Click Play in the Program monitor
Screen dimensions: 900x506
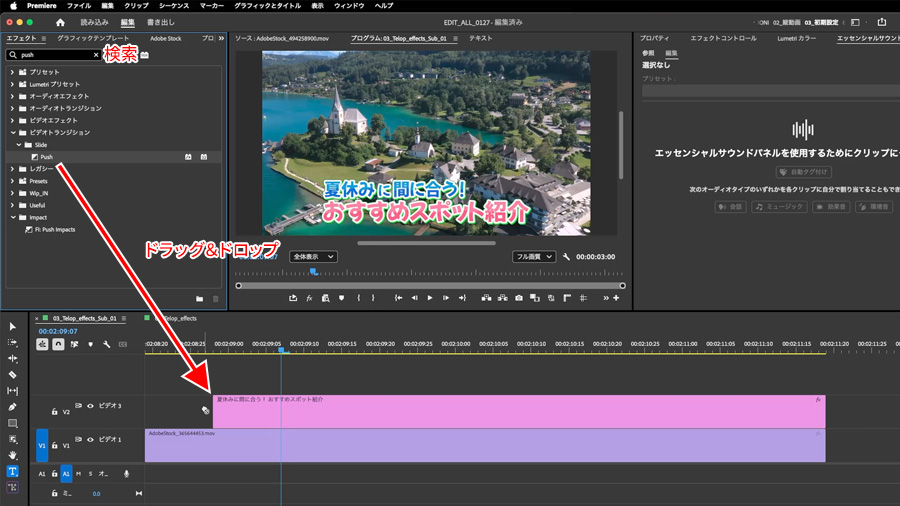(430, 298)
